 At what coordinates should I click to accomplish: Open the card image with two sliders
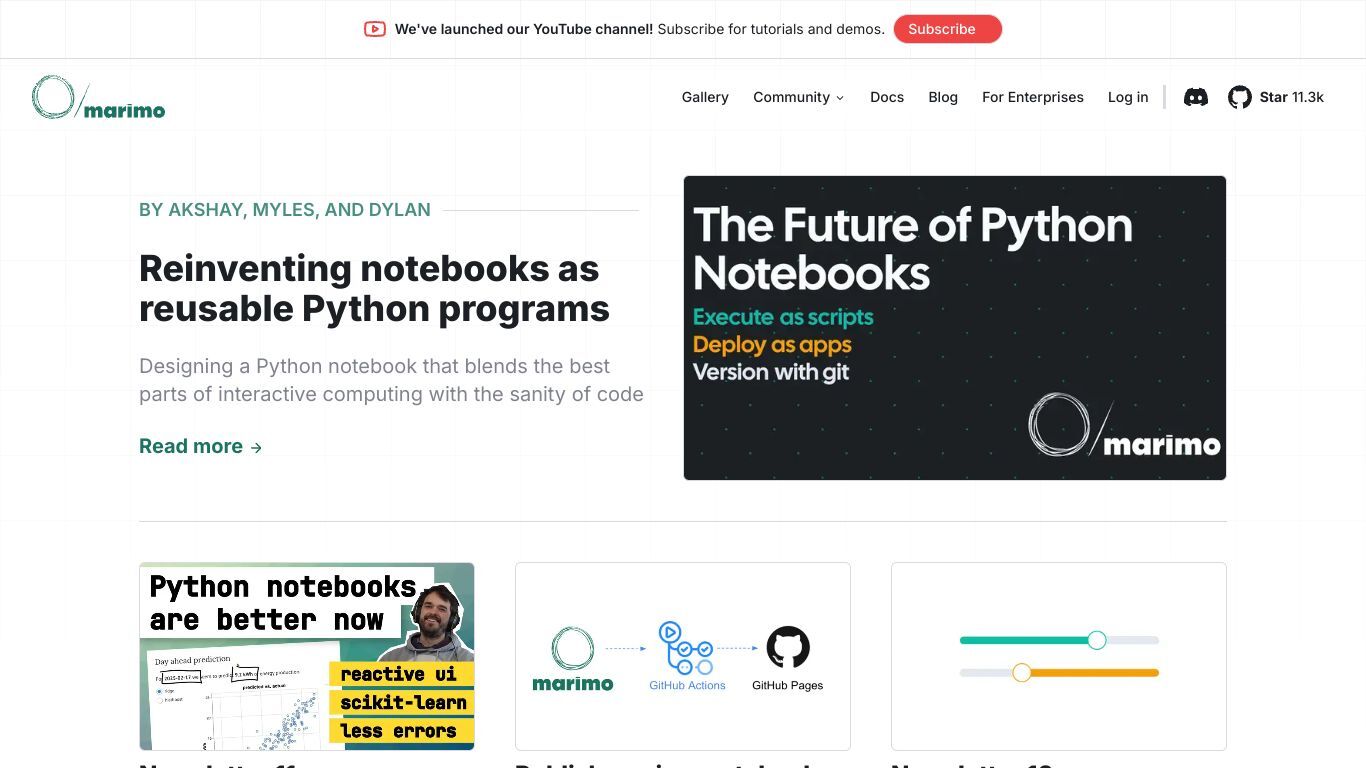[x=1059, y=656]
